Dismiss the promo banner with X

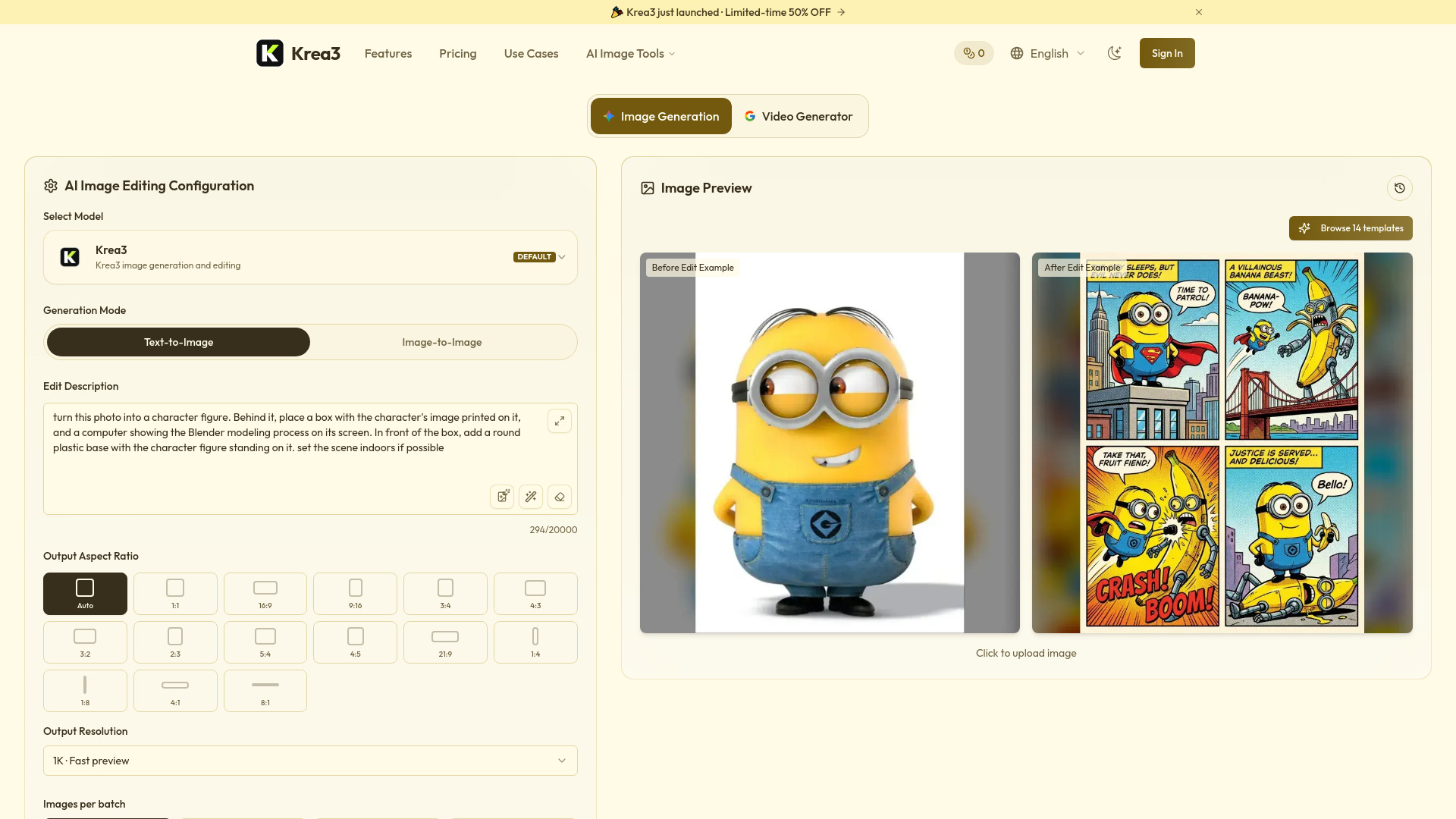tap(1199, 12)
